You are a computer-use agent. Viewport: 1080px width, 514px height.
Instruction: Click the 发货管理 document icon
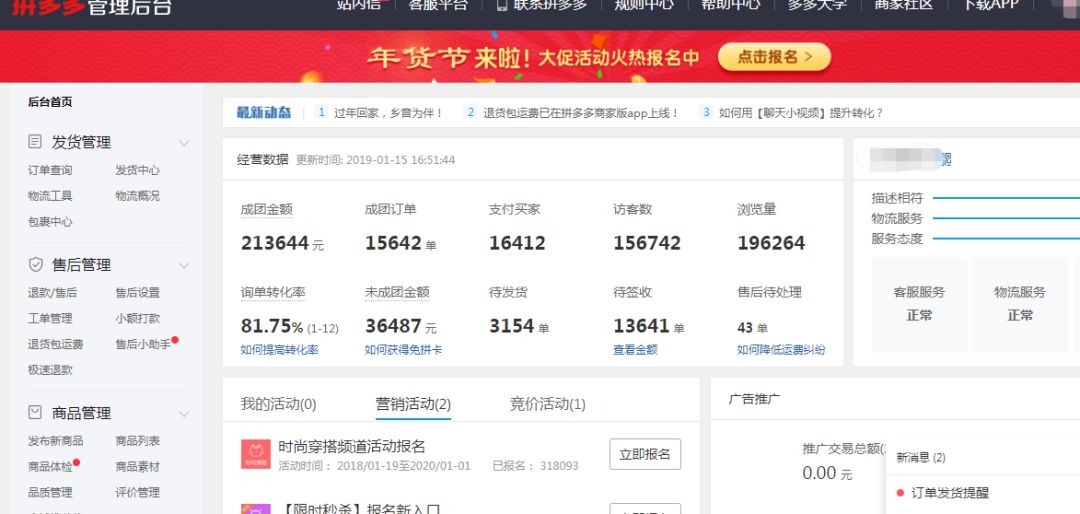coord(35,142)
